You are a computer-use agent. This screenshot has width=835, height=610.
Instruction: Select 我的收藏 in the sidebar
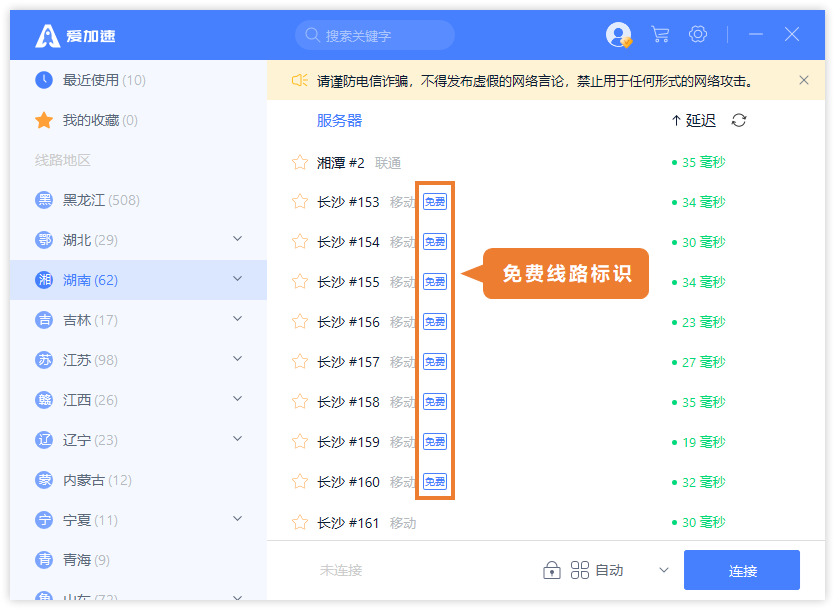(x=90, y=119)
